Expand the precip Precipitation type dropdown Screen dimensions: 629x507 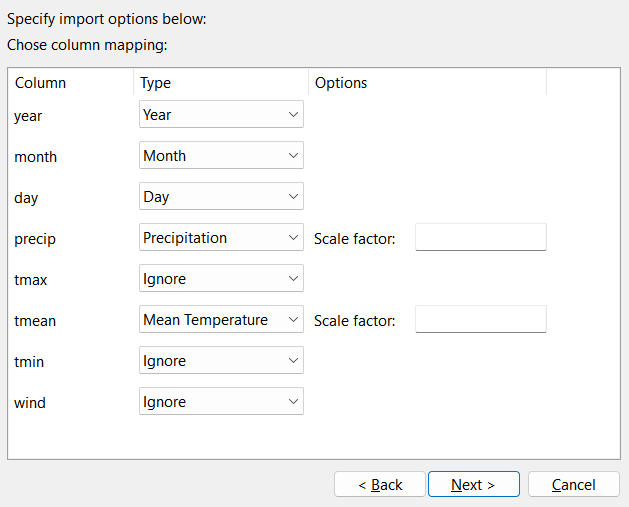tap(221, 237)
